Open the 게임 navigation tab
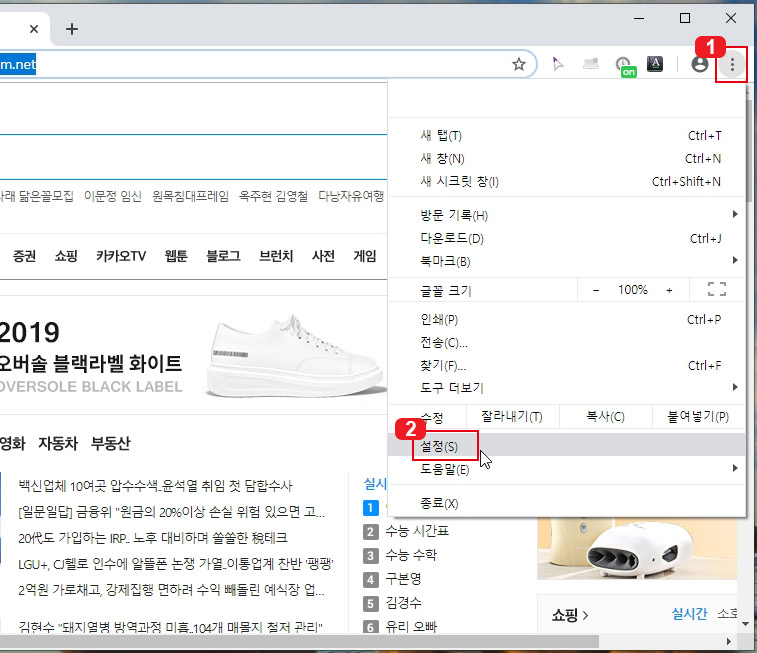Image resolution: width=757 pixels, height=653 pixels. tap(364, 256)
